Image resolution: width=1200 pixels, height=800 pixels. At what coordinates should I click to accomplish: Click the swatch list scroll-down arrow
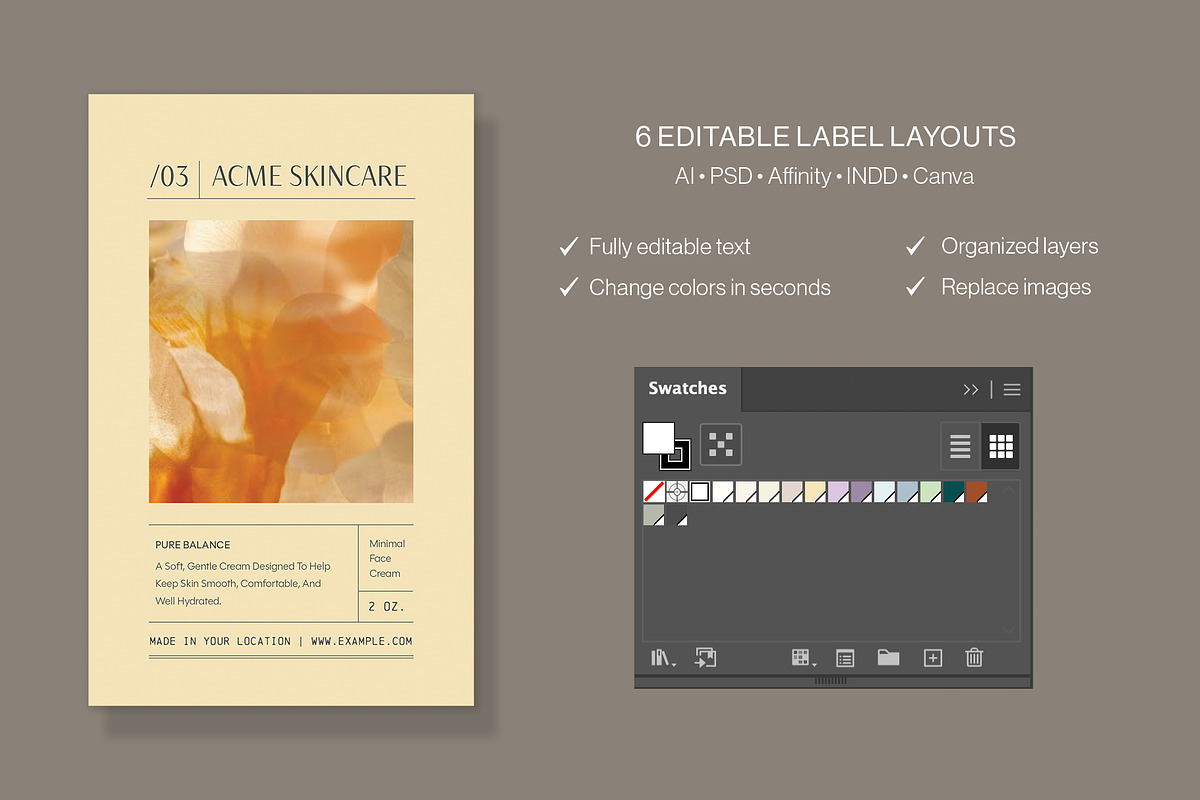(x=1008, y=629)
